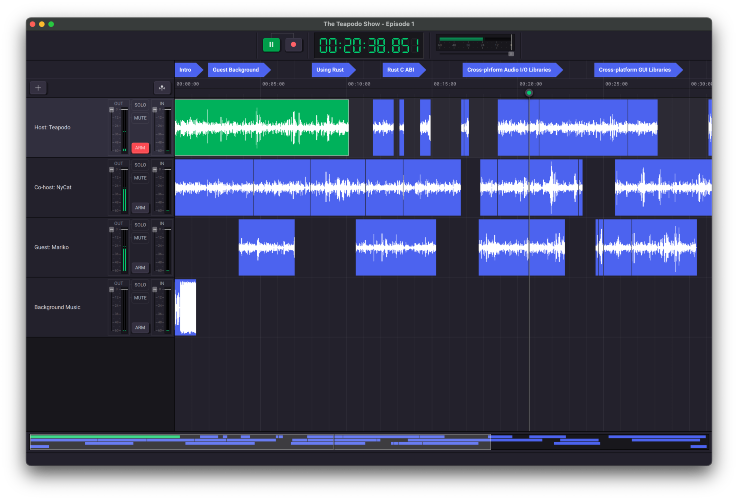Jump to the Intro chapter marker
738x500 pixels.
[186, 70]
